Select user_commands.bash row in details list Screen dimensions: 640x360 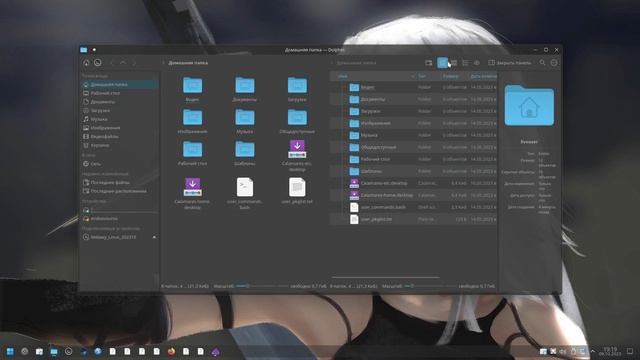tap(413, 207)
